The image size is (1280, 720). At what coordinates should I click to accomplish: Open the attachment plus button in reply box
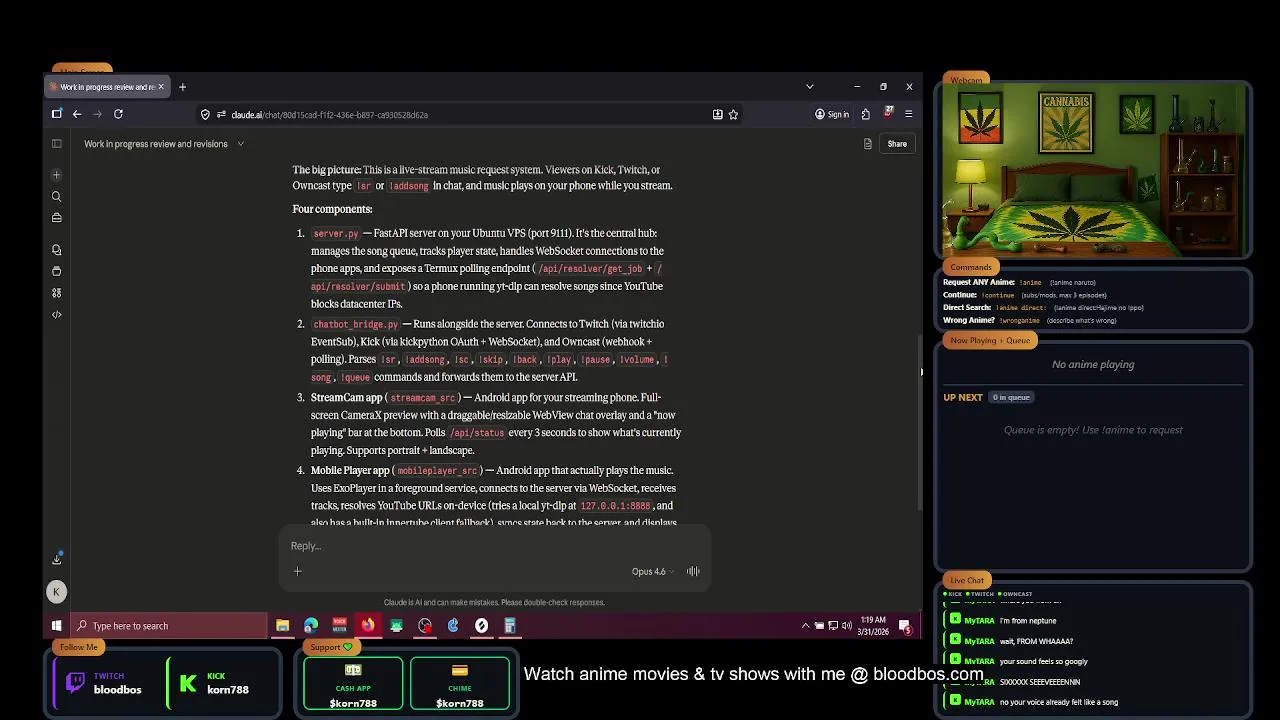click(297, 571)
